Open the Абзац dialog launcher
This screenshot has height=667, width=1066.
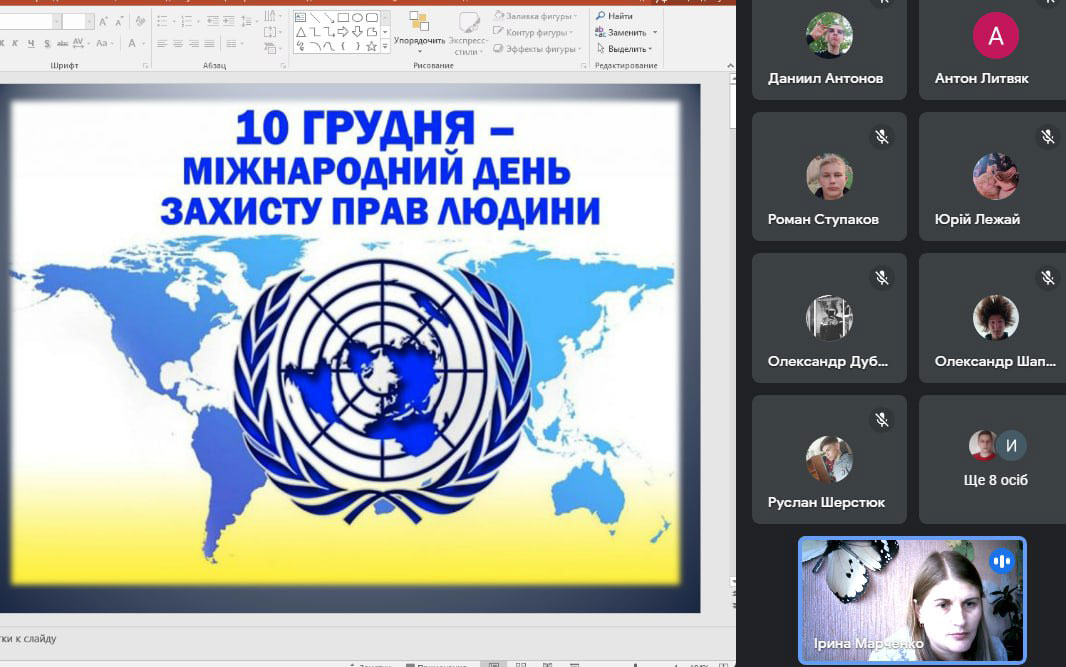click(x=283, y=66)
